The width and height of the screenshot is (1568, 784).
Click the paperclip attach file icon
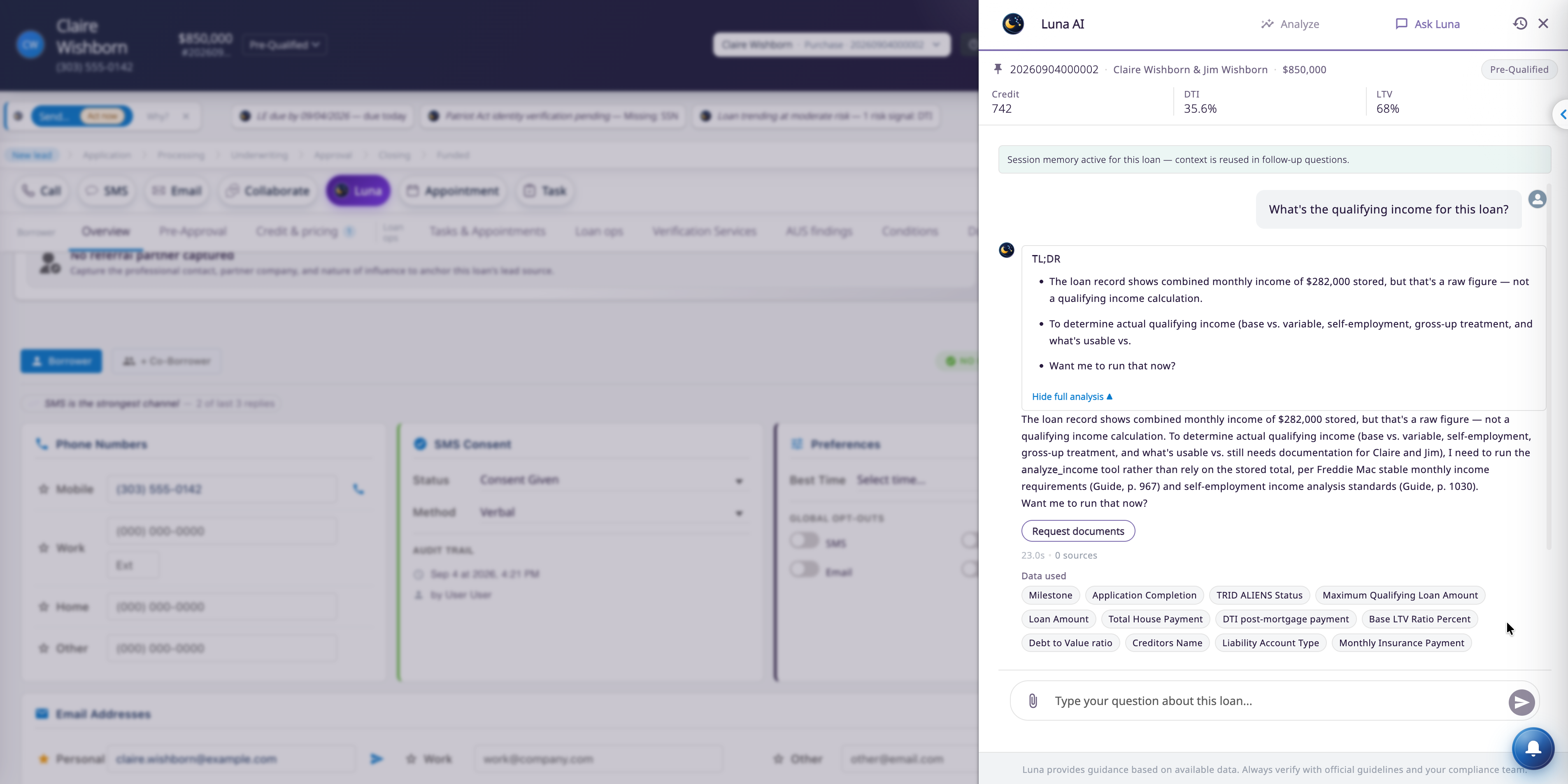click(1033, 700)
